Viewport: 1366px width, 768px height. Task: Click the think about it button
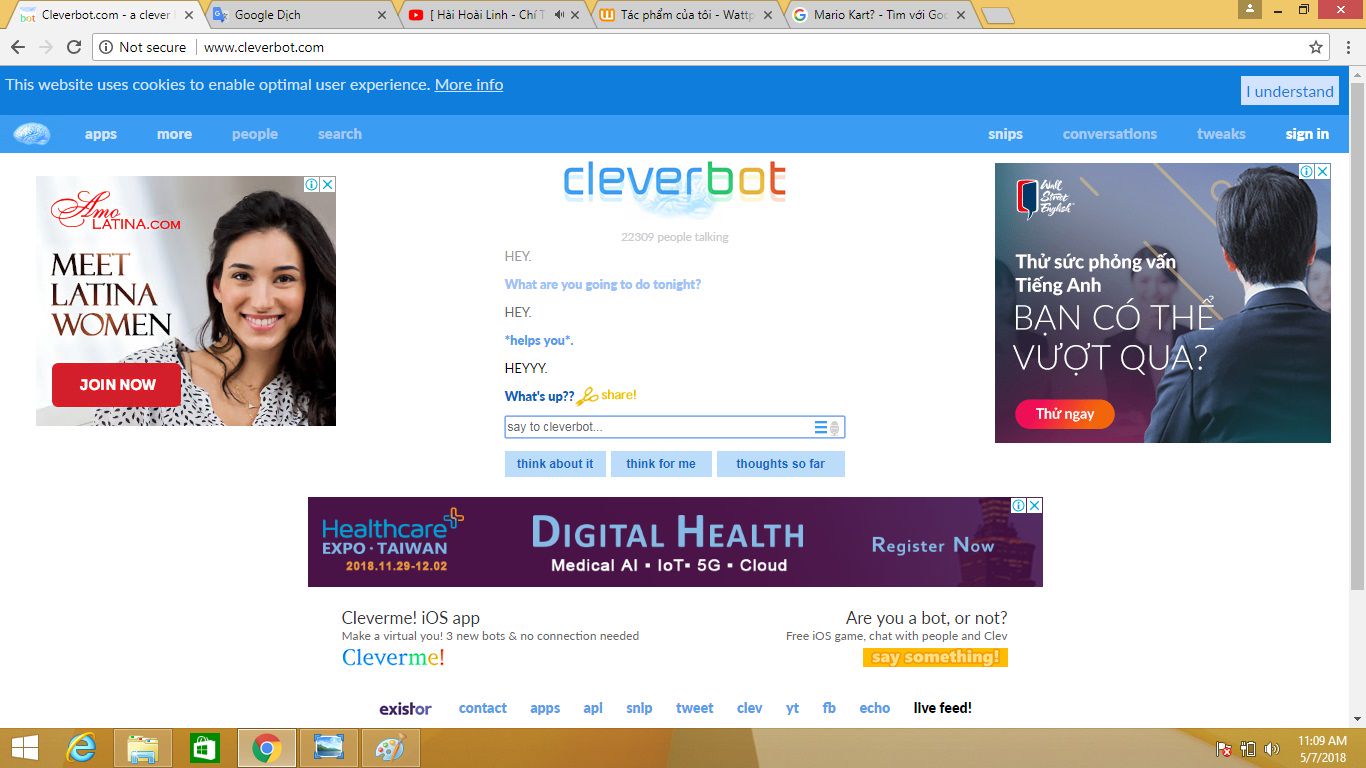click(x=555, y=464)
